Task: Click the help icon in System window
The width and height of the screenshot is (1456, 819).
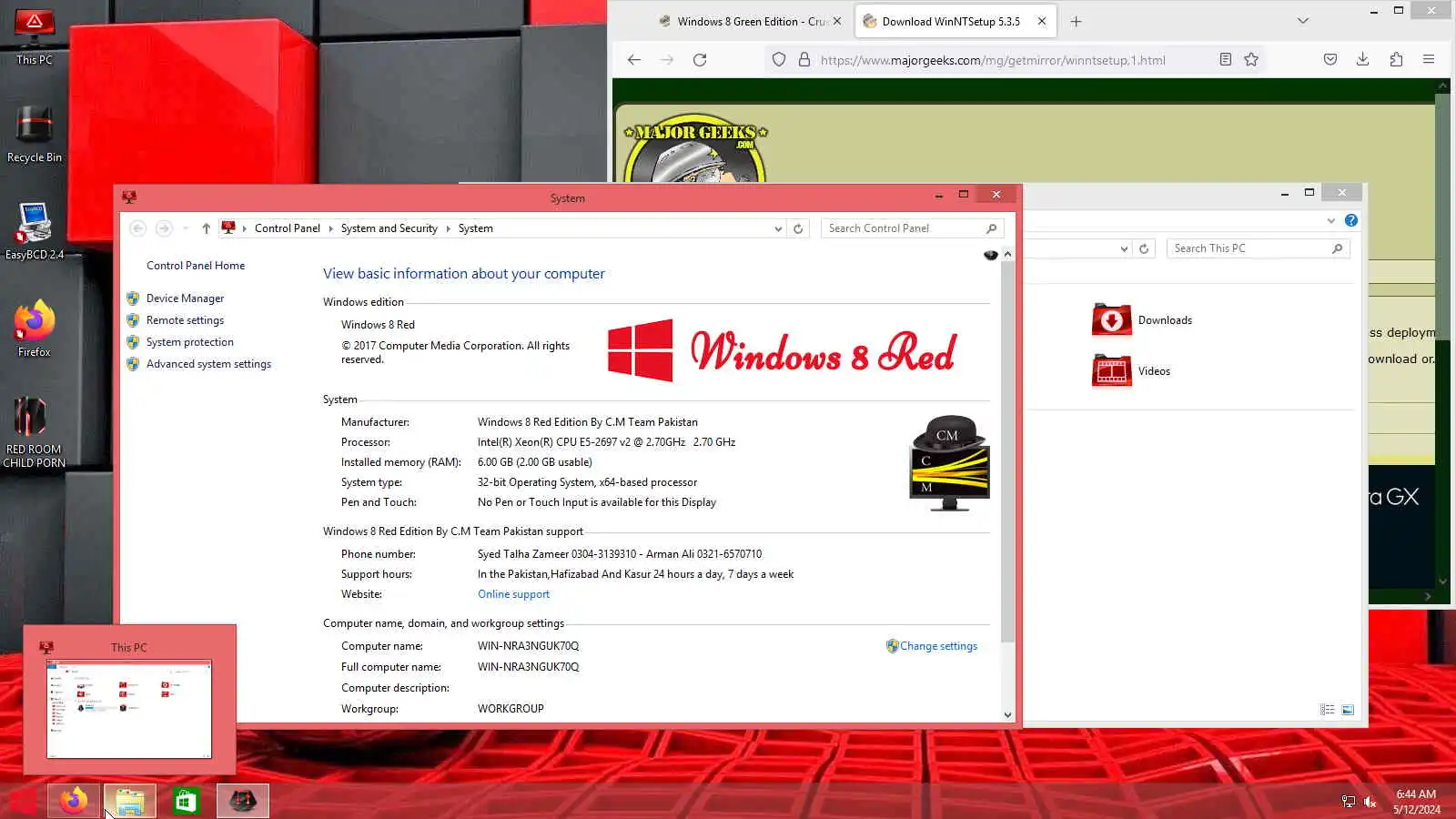Action: click(x=991, y=255)
